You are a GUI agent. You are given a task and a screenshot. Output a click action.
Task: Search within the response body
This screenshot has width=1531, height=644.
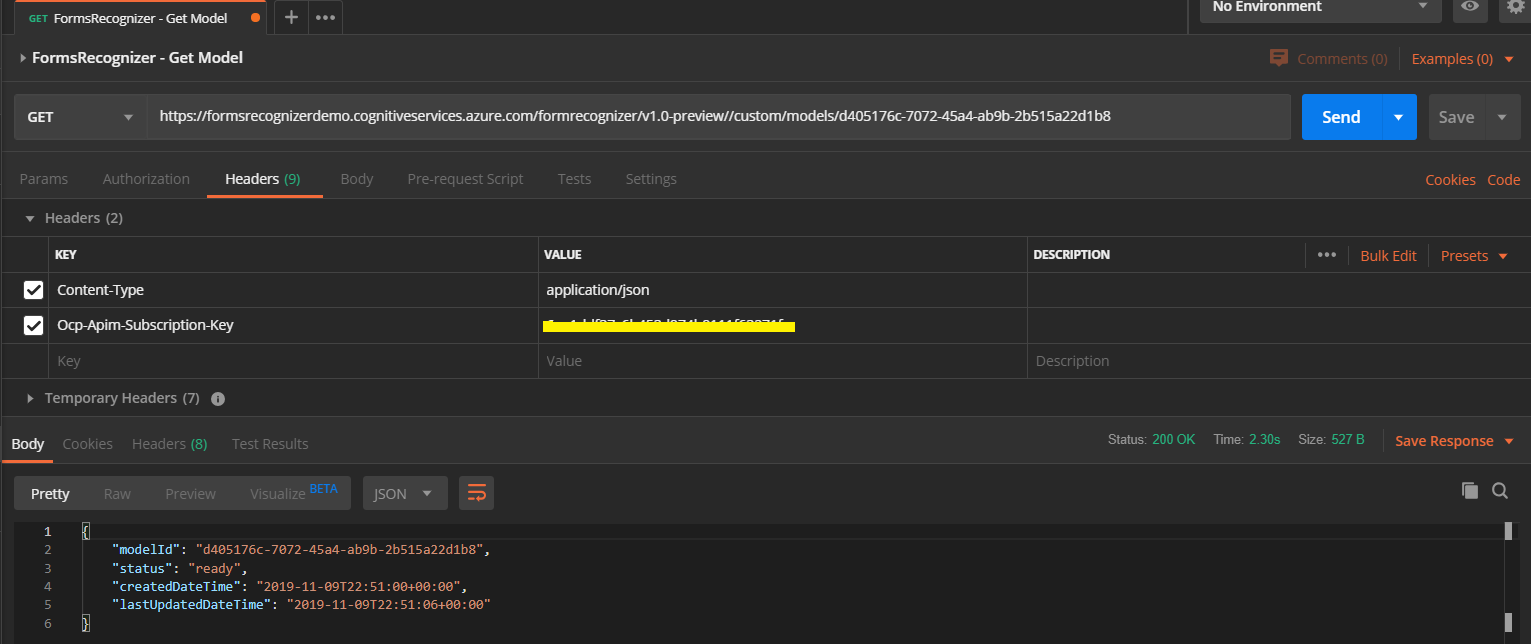pos(1500,490)
